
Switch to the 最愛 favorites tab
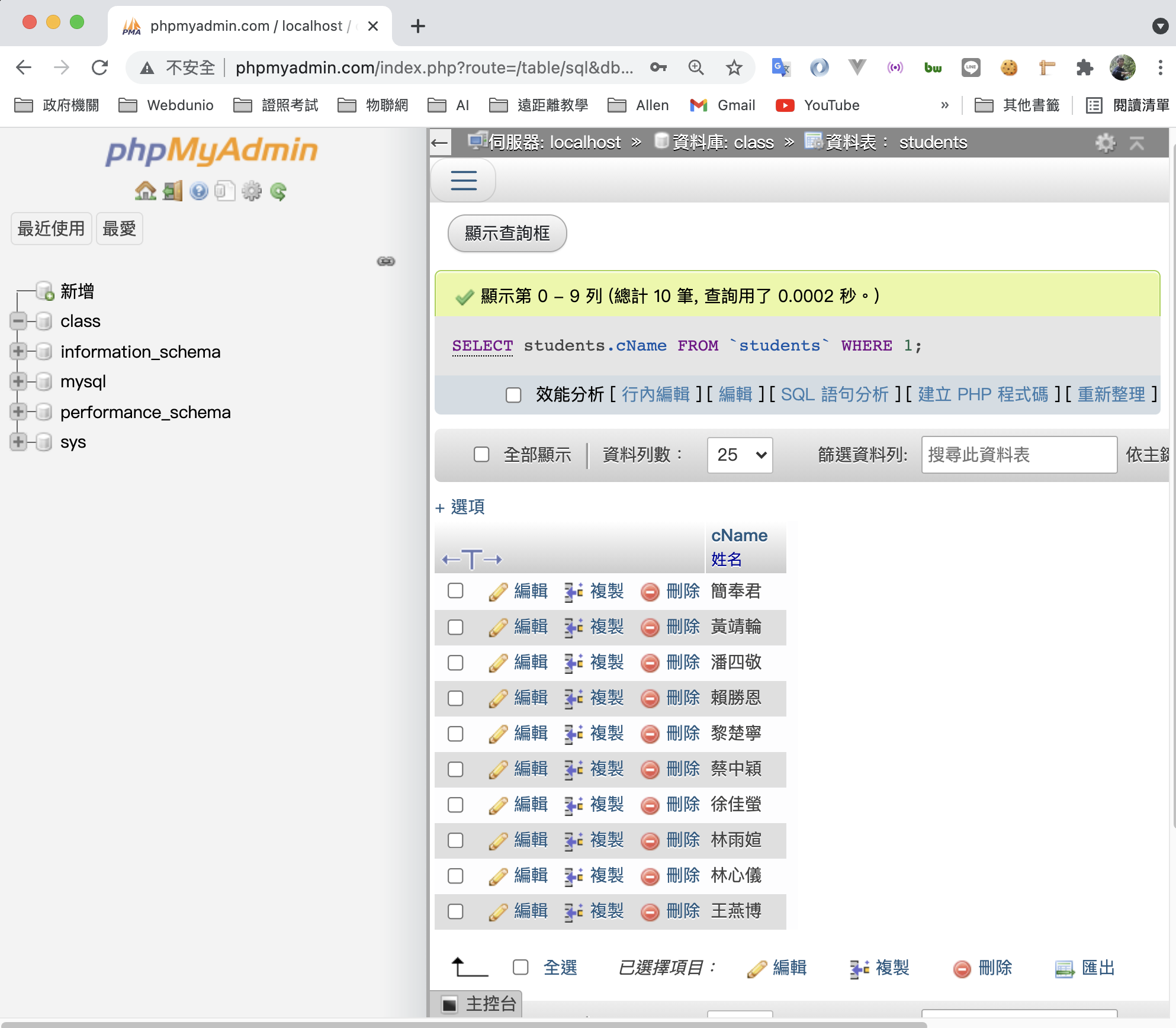point(119,229)
